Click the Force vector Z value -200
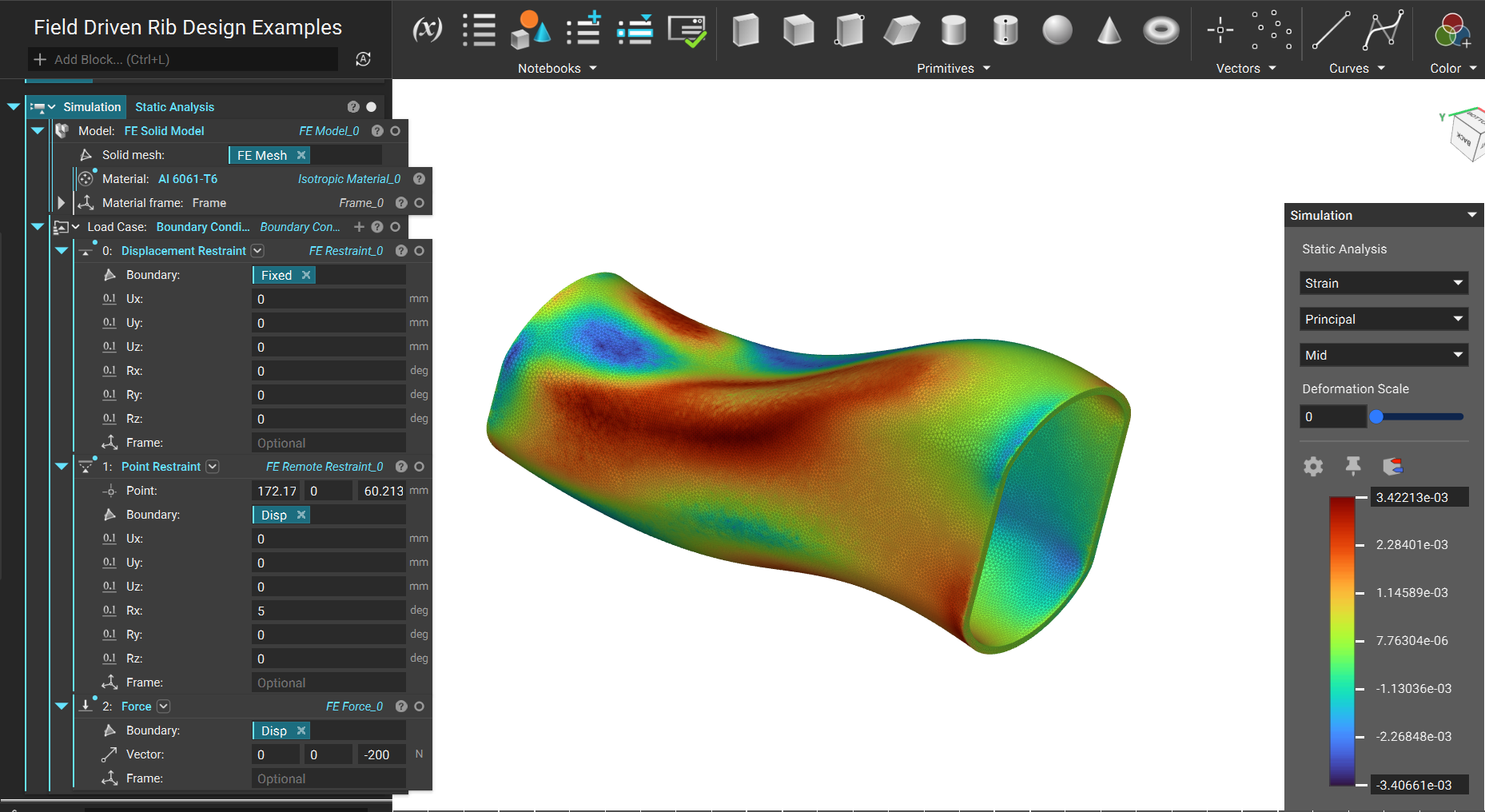The width and height of the screenshot is (1485, 812). 381,754
